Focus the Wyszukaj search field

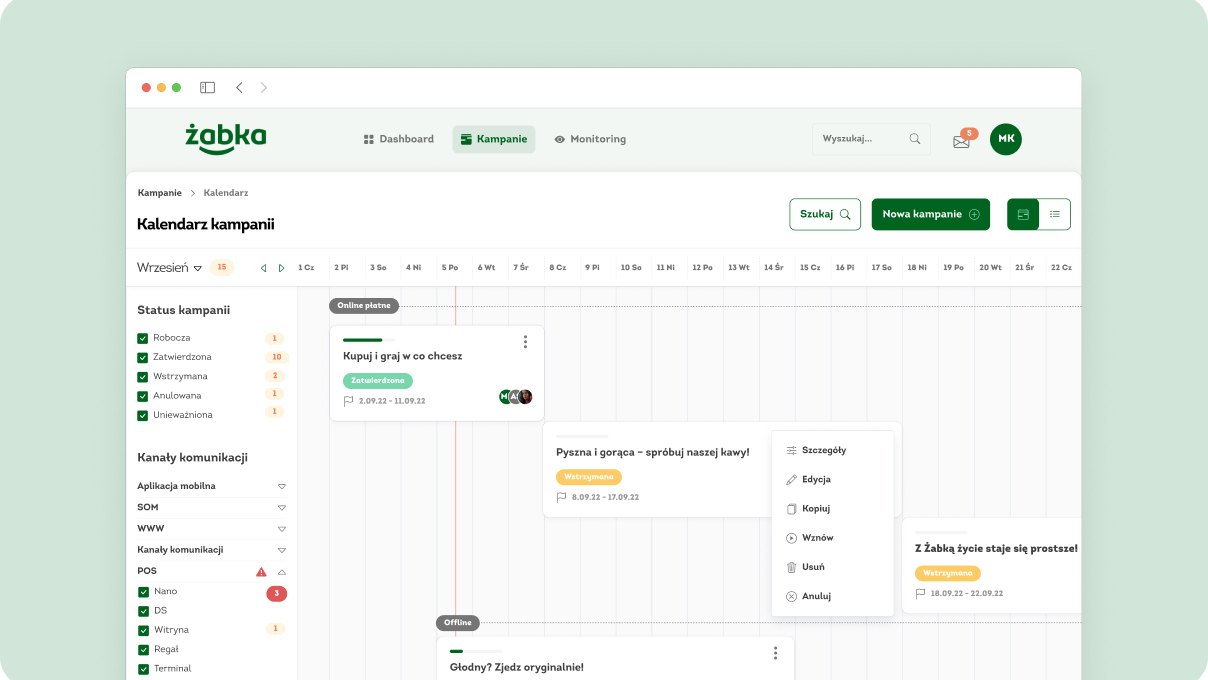pyautogui.click(x=871, y=139)
